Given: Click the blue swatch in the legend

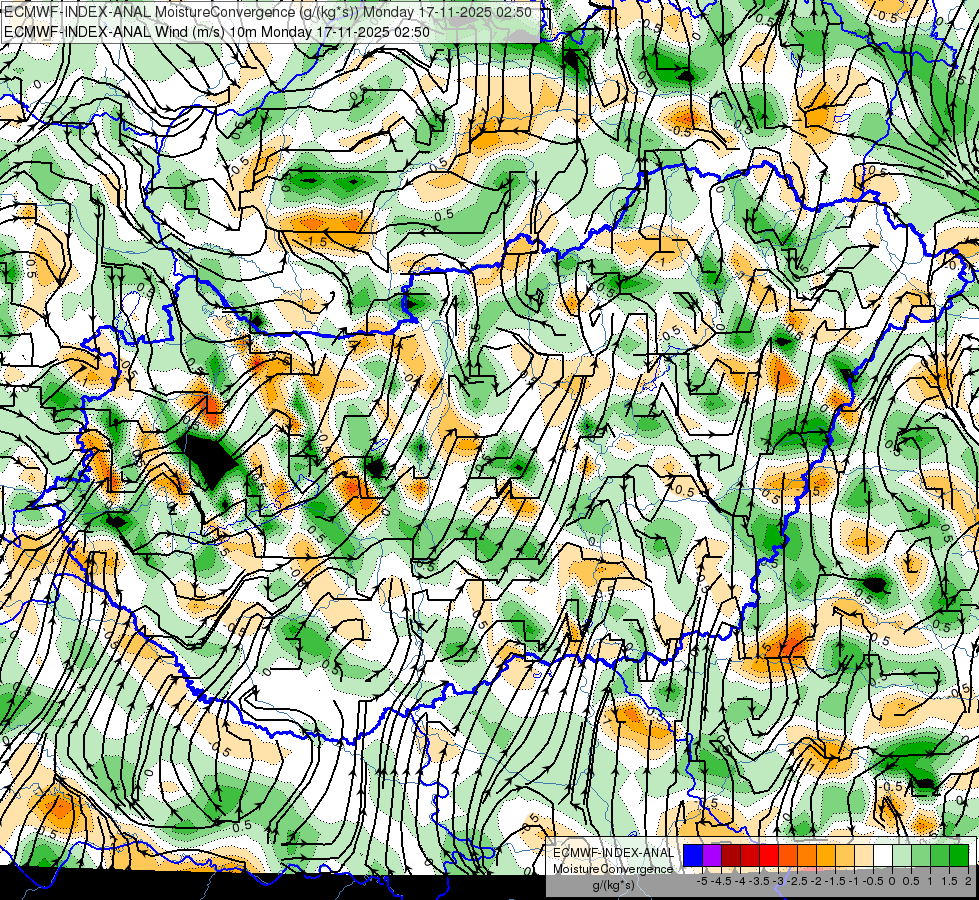Looking at the screenshot, I should [693, 856].
